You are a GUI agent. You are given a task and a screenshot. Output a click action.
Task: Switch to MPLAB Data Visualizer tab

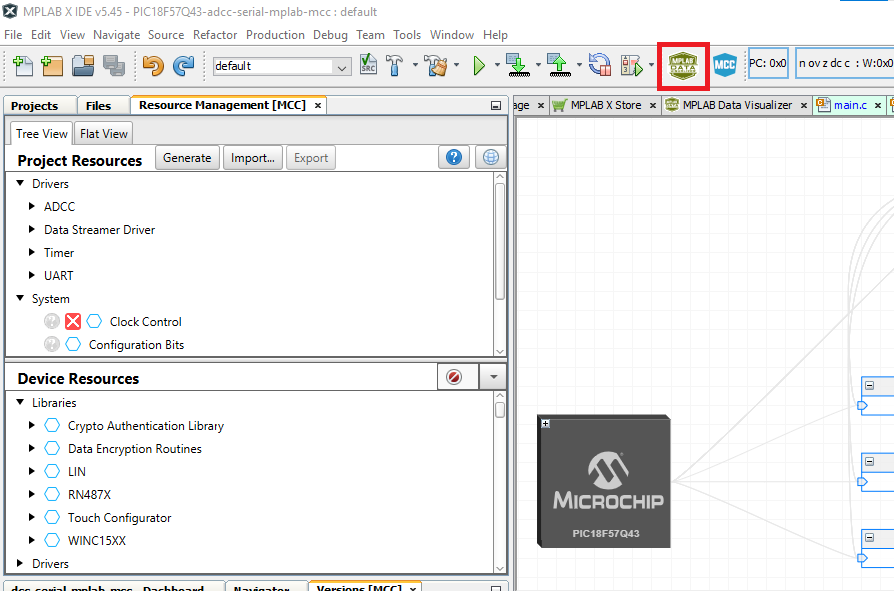pos(737,105)
